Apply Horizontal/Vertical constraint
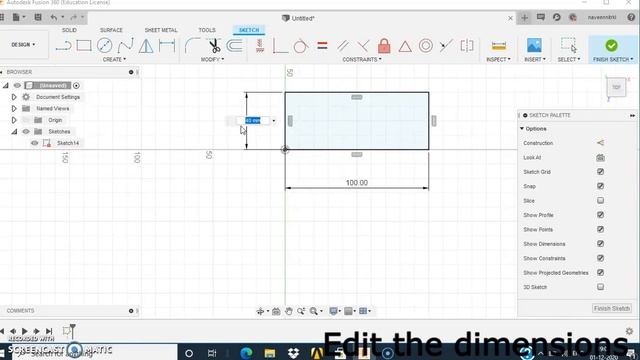Image resolution: width=640 pixels, height=360 pixels. click(x=260, y=45)
